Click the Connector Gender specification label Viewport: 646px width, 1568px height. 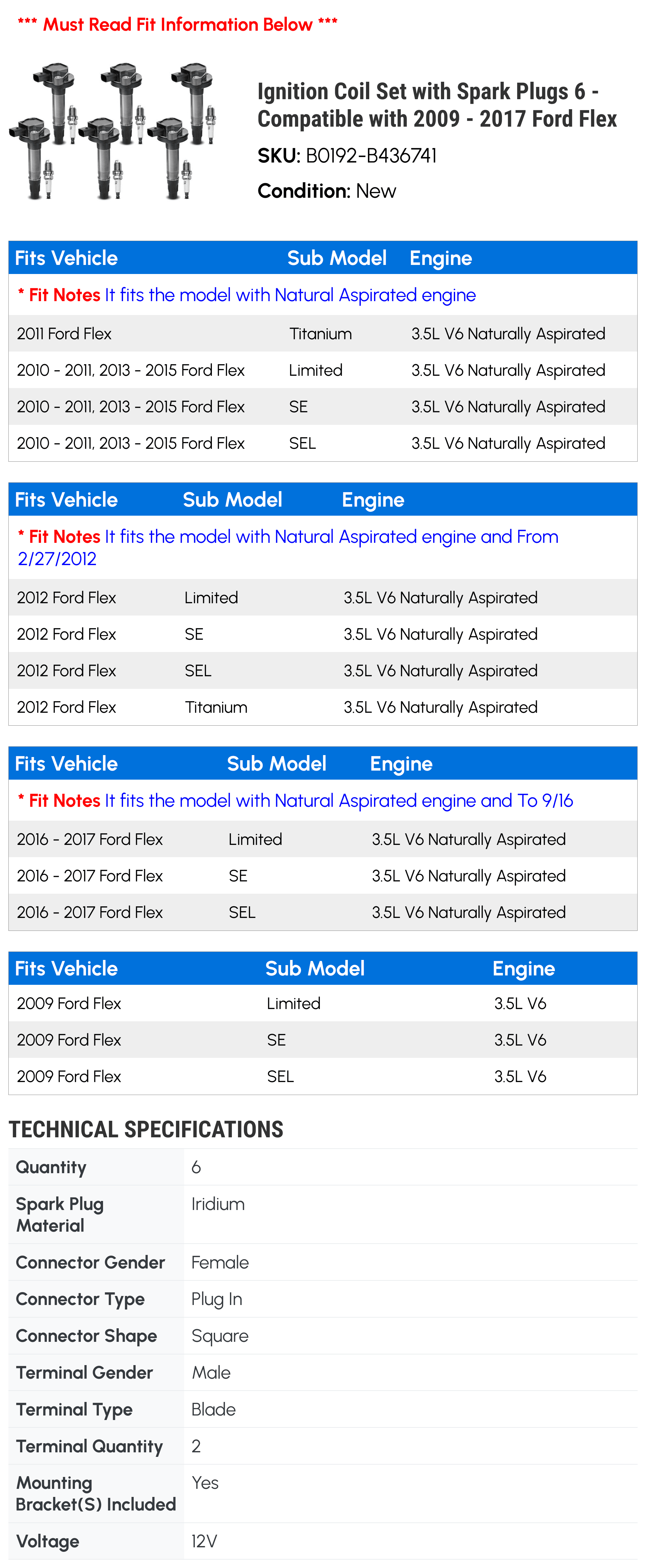click(x=90, y=1262)
